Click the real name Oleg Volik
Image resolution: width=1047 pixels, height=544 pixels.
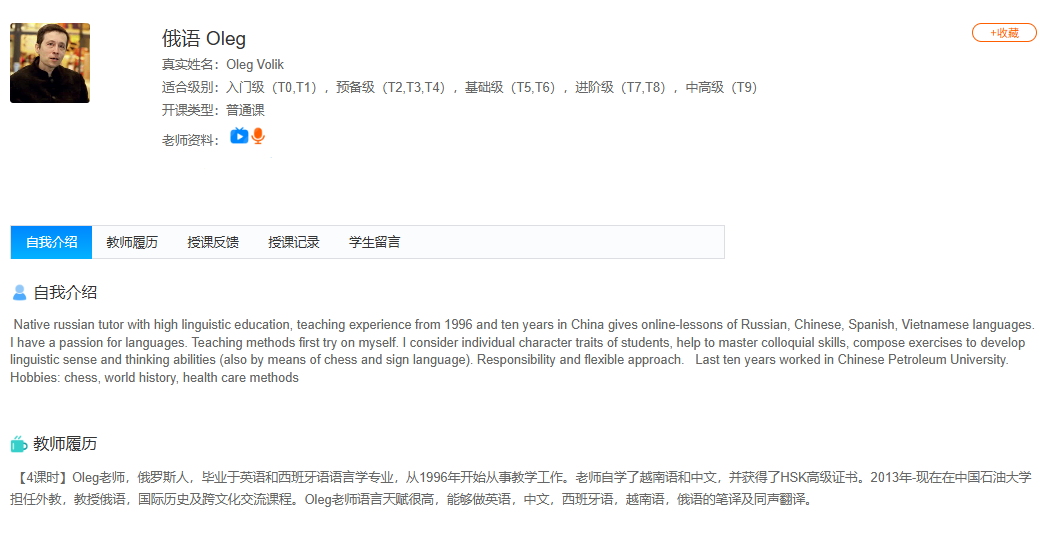[255, 65]
